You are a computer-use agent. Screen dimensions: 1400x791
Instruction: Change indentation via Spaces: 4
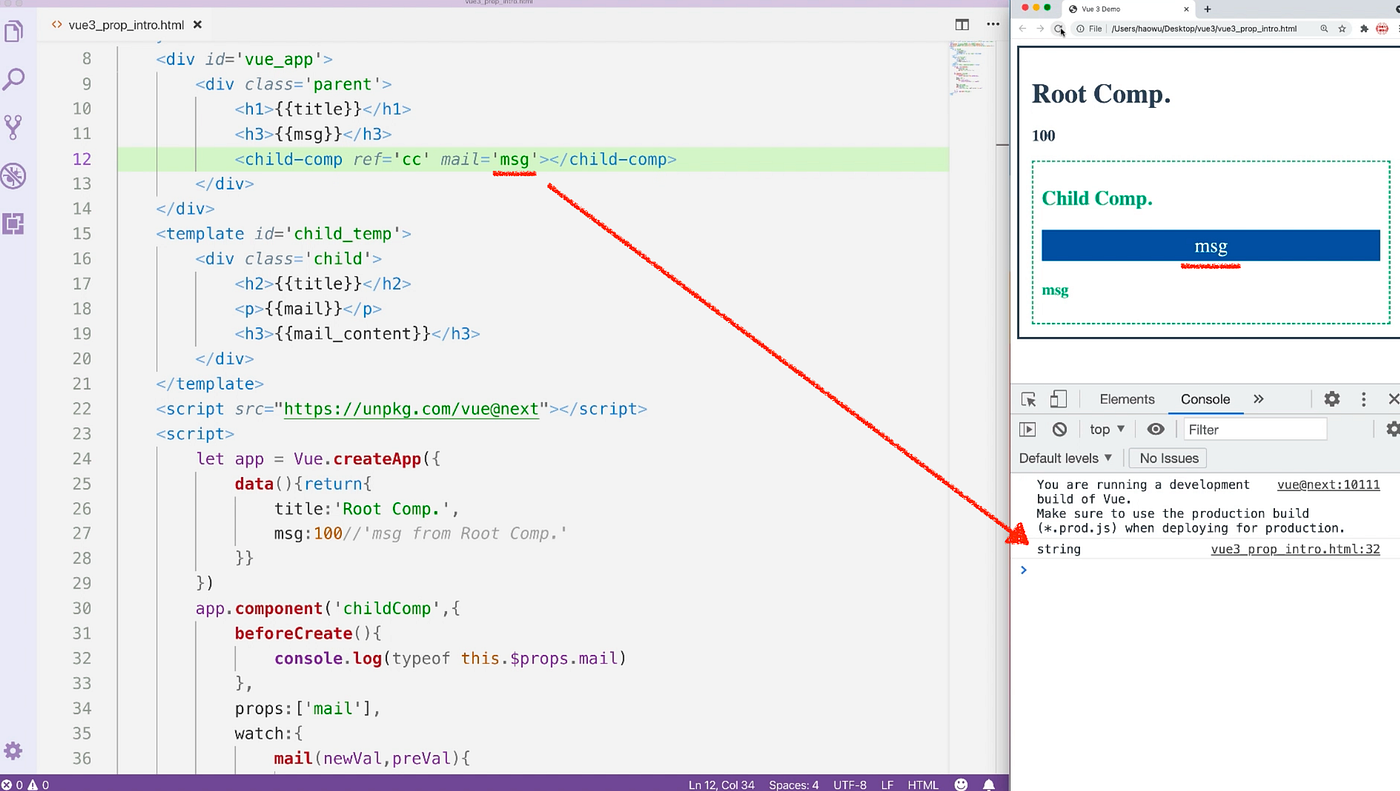click(x=795, y=784)
